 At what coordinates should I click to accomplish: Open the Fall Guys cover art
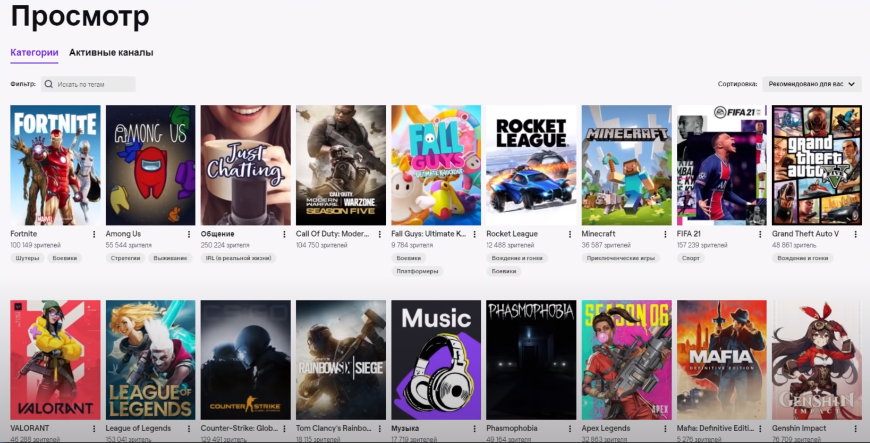click(x=436, y=165)
